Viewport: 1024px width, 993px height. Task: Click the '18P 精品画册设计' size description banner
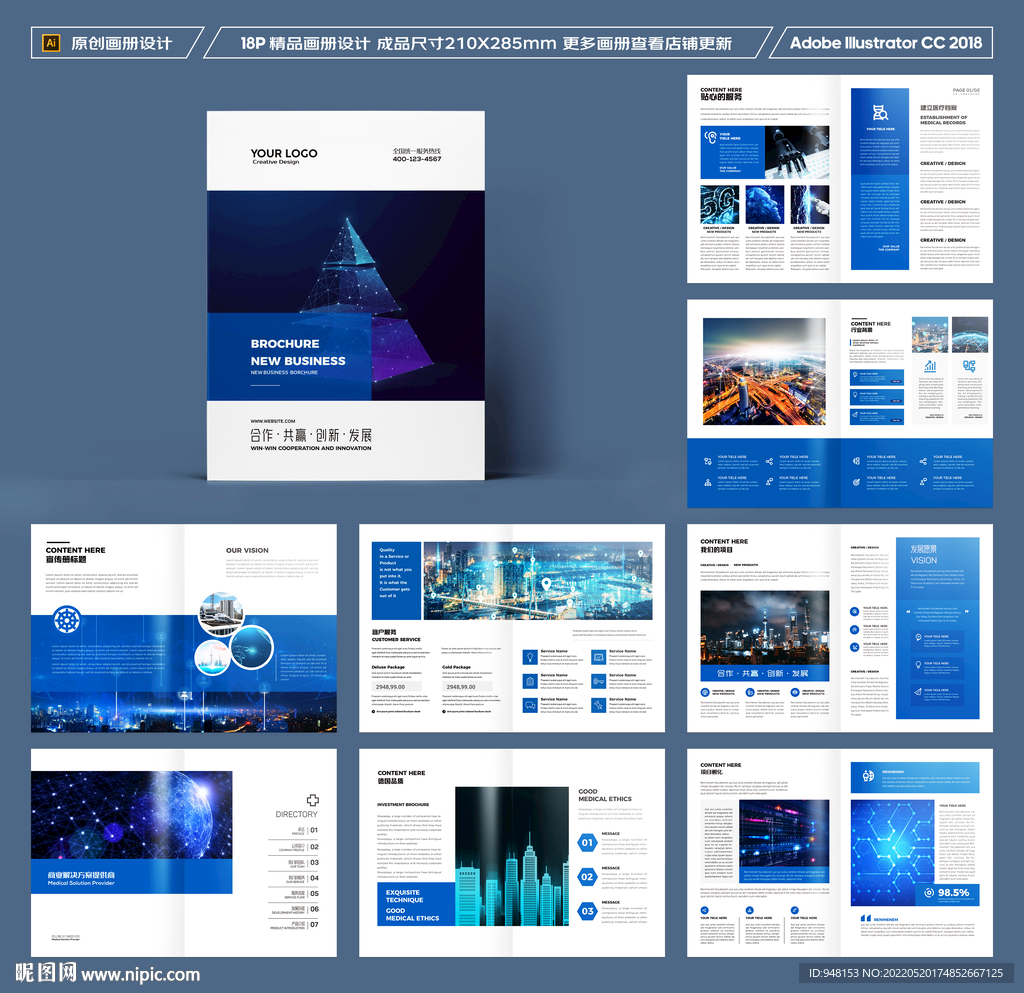pos(486,43)
